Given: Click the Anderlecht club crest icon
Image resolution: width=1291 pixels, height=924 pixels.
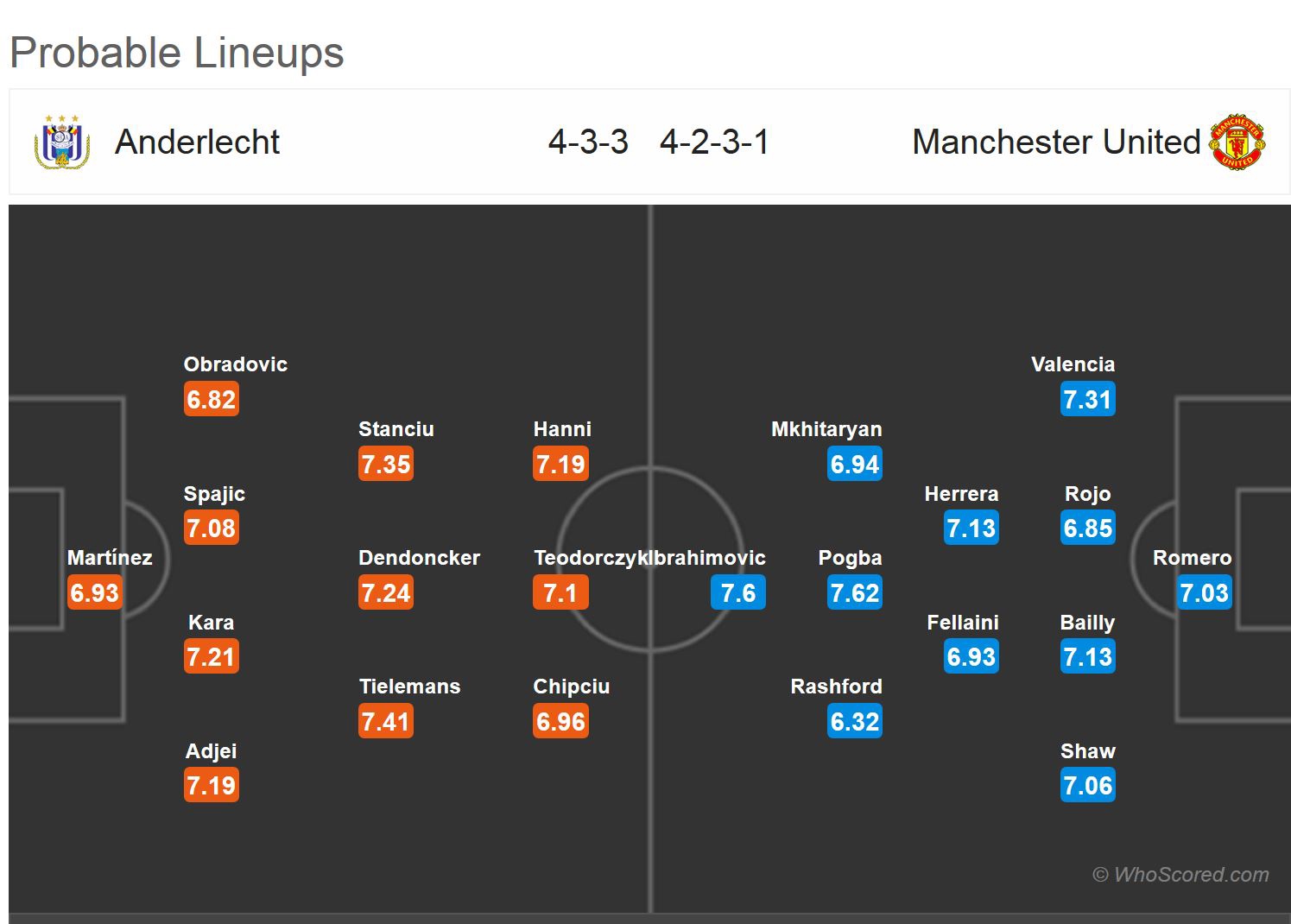Looking at the screenshot, I should point(62,142).
